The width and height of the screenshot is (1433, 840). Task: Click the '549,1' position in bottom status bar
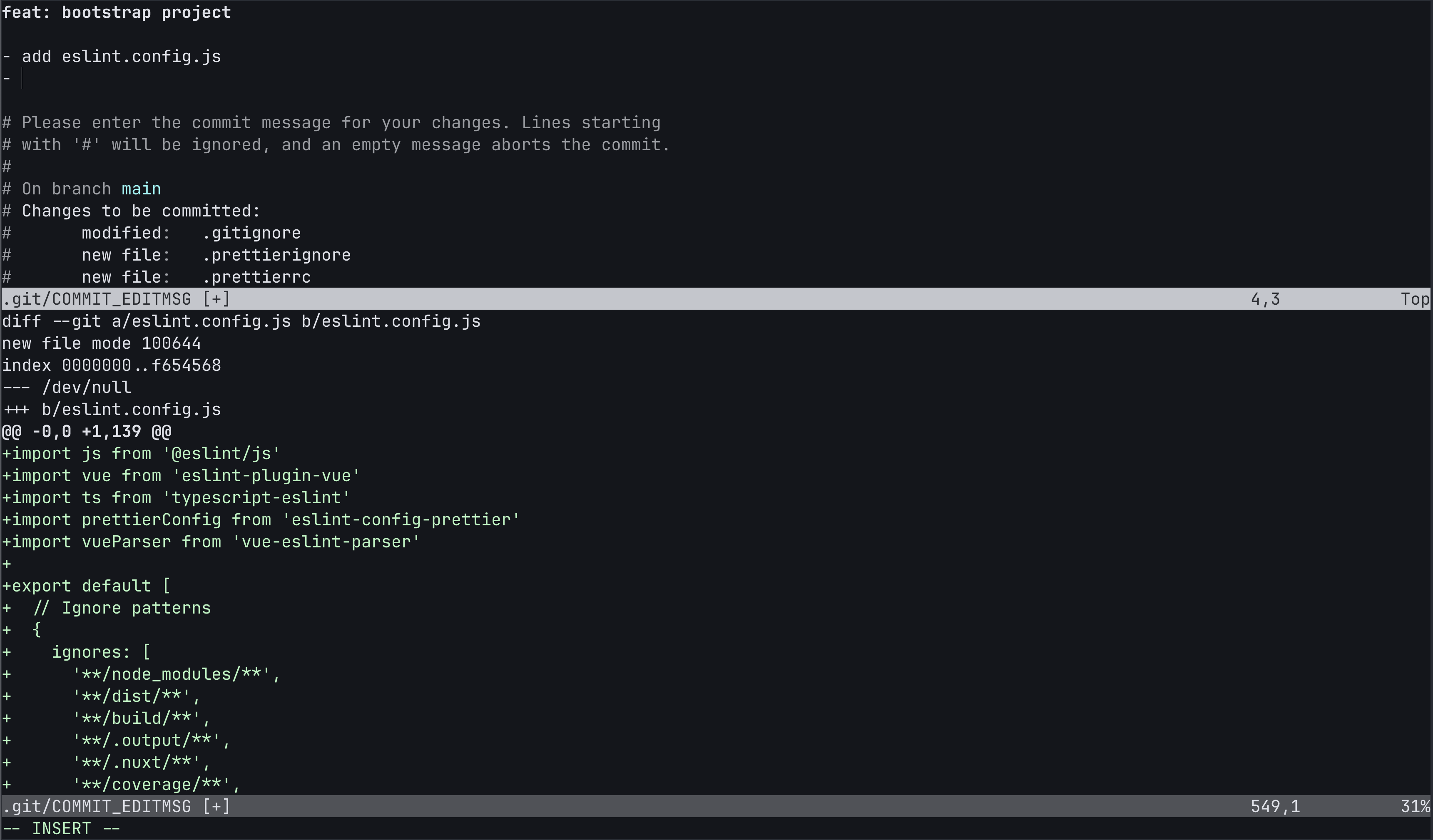[x=1274, y=806]
